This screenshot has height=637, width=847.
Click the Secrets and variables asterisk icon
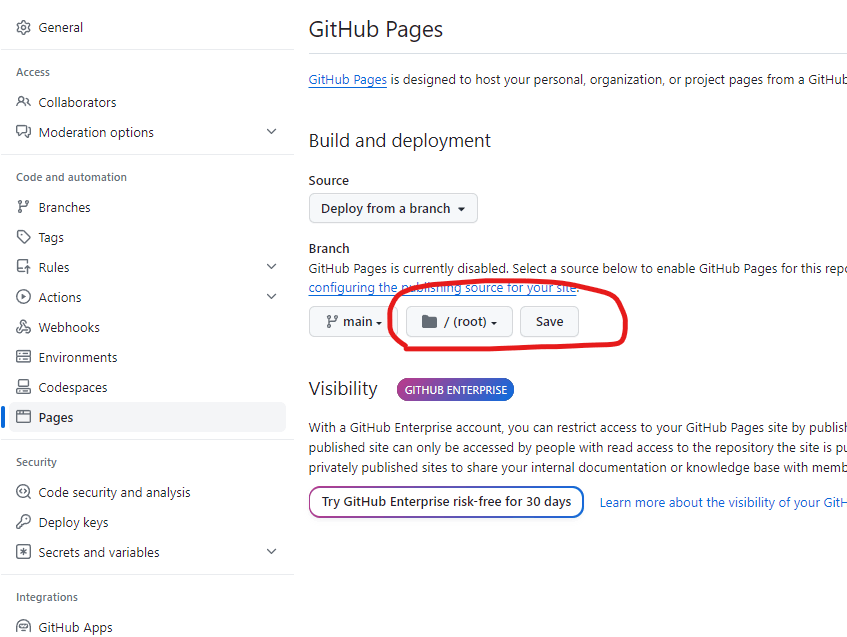(x=23, y=552)
